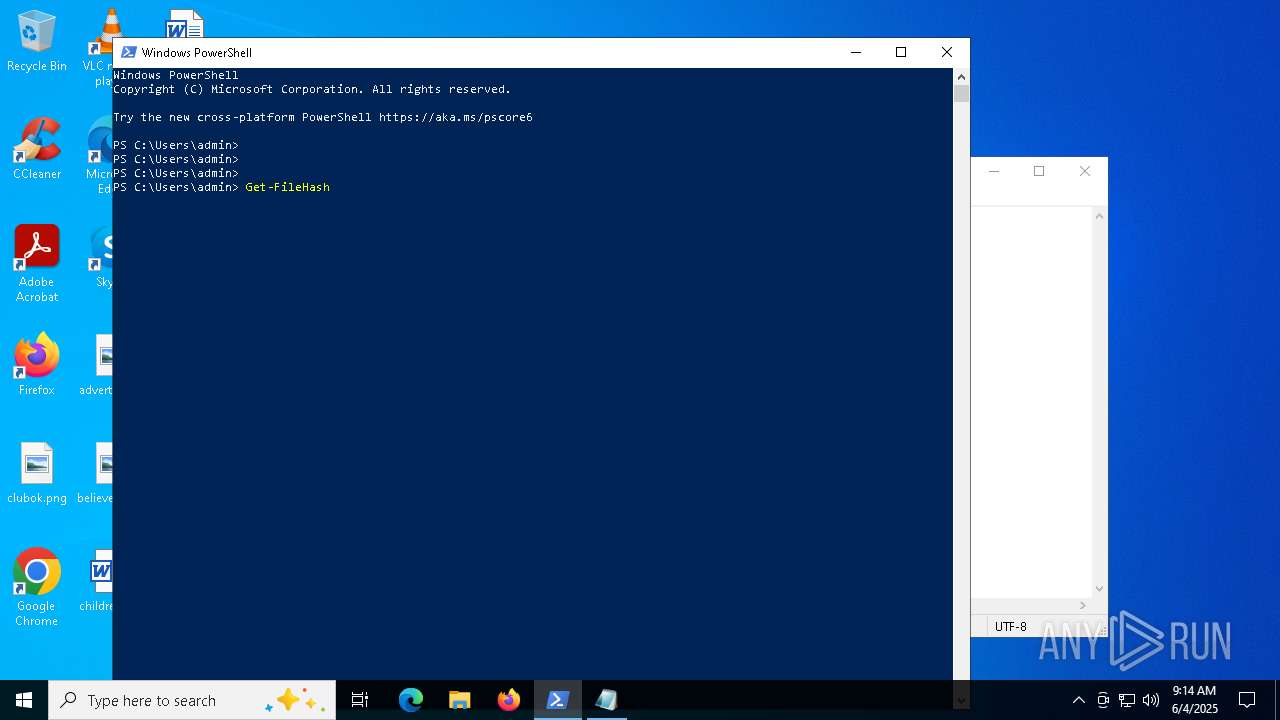Image resolution: width=1280 pixels, height=720 pixels.
Task: Maximize the background Notepad window
Action: [1039, 171]
